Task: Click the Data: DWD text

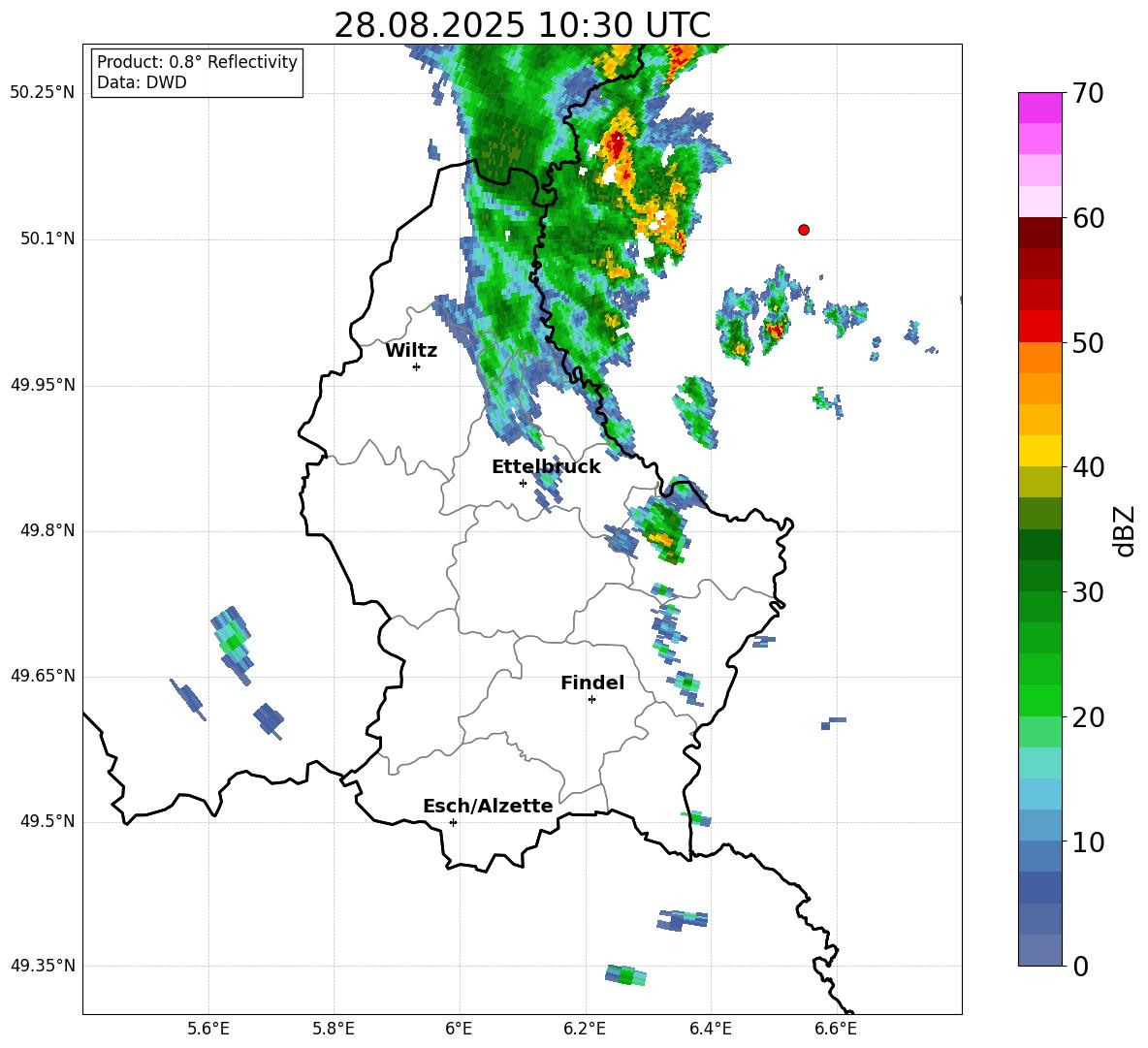Action: point(142,82)
